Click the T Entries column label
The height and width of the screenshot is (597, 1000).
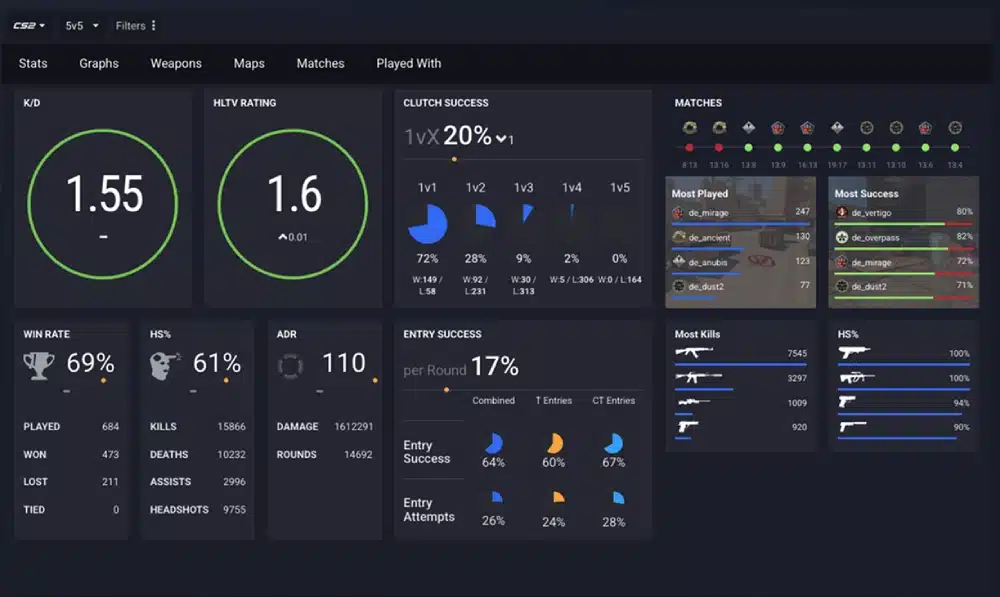[x=554, y=401]
